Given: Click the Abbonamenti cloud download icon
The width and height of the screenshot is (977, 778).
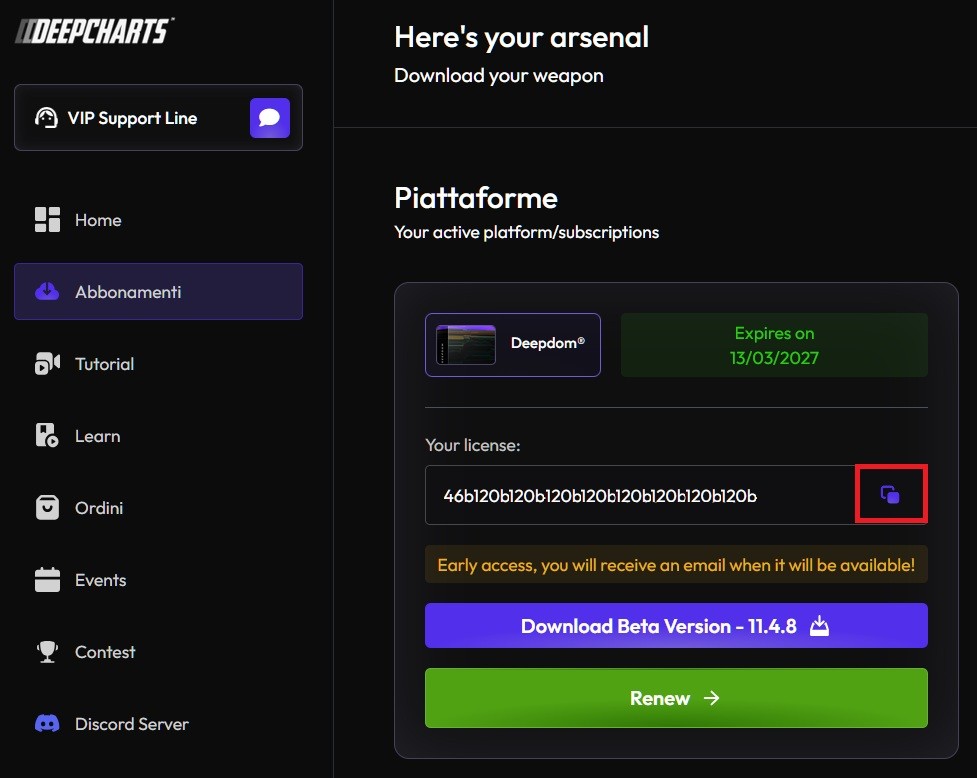Looking at the screenshot, I should 47,291.
